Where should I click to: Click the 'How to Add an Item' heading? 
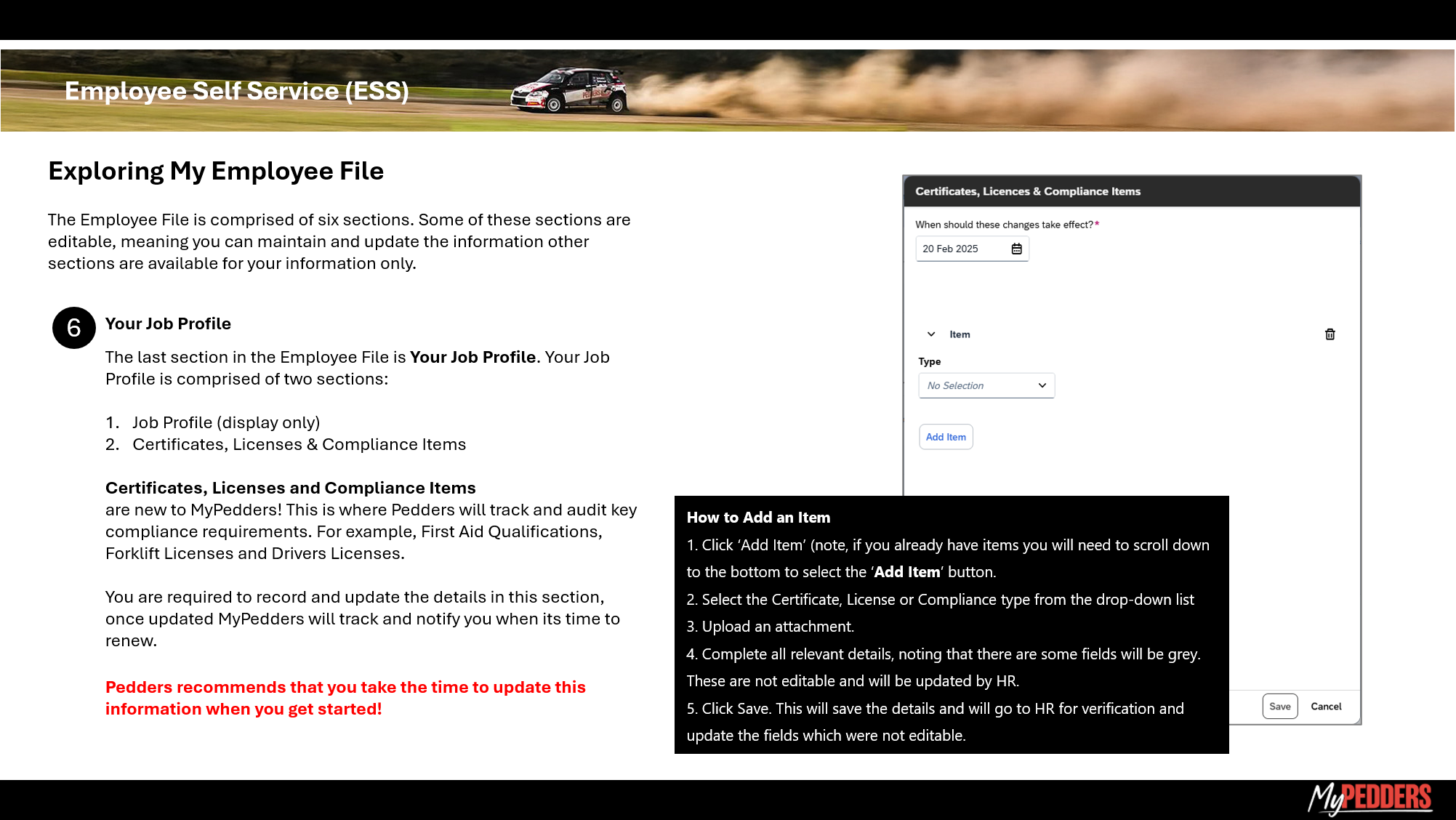click(x=758, y=518)
